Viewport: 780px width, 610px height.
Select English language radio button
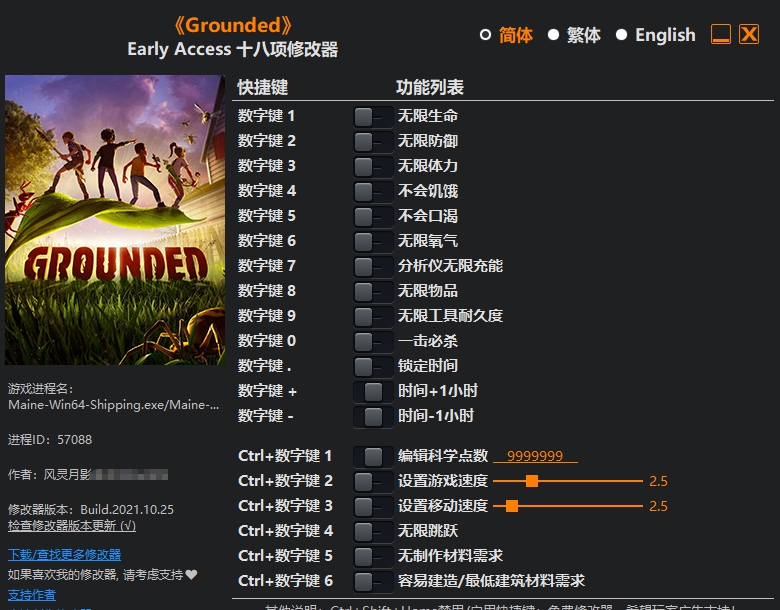tap(621, 35)
